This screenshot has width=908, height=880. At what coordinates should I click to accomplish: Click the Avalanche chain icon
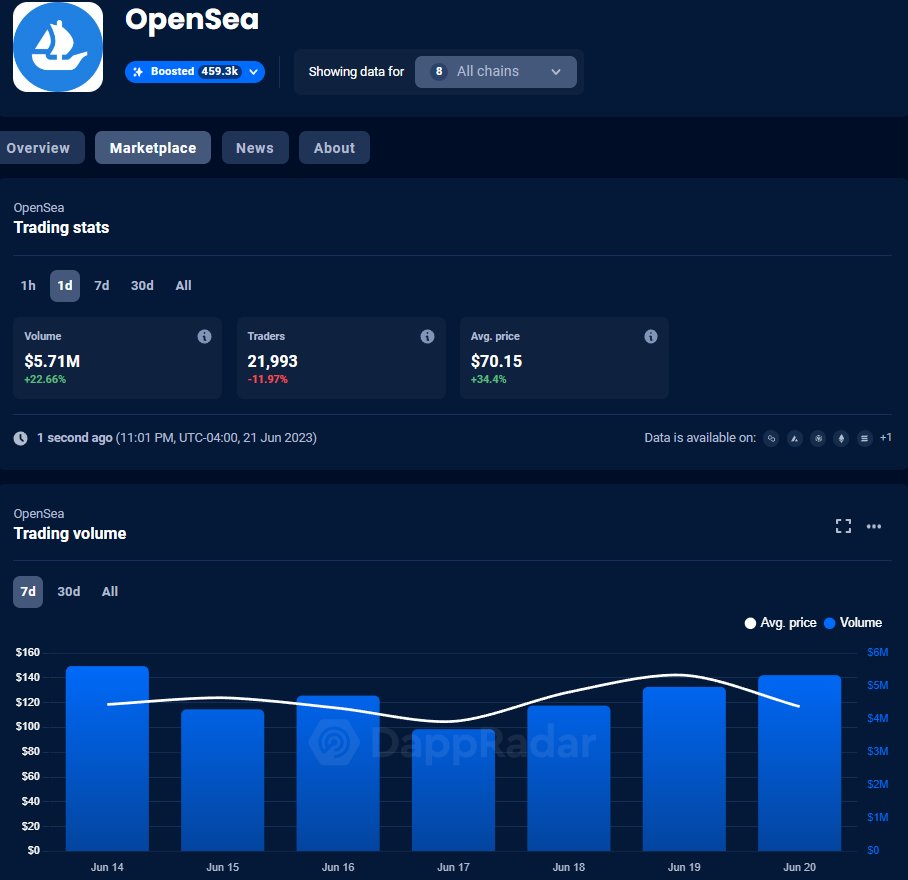pyautogui.click(x=794, y=438)
